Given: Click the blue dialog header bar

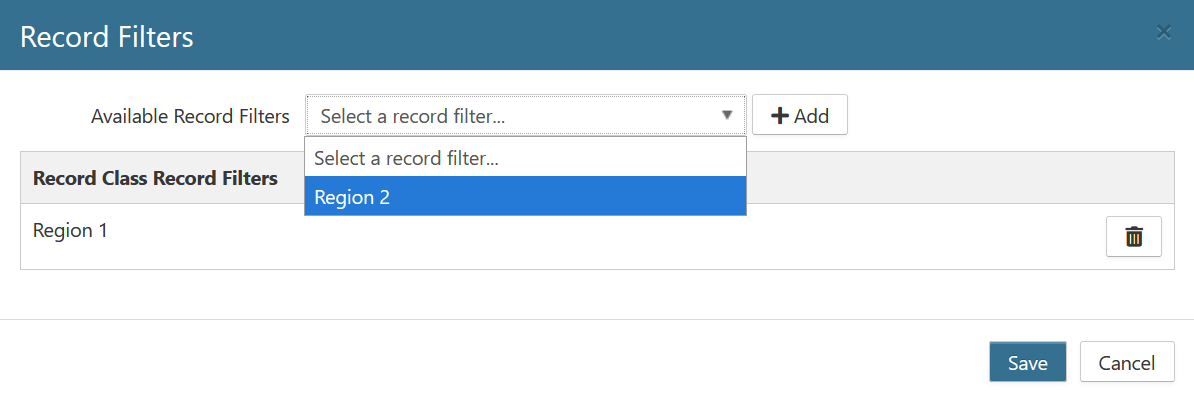Looking at the screenshot, I should click(x=597, y=35).
